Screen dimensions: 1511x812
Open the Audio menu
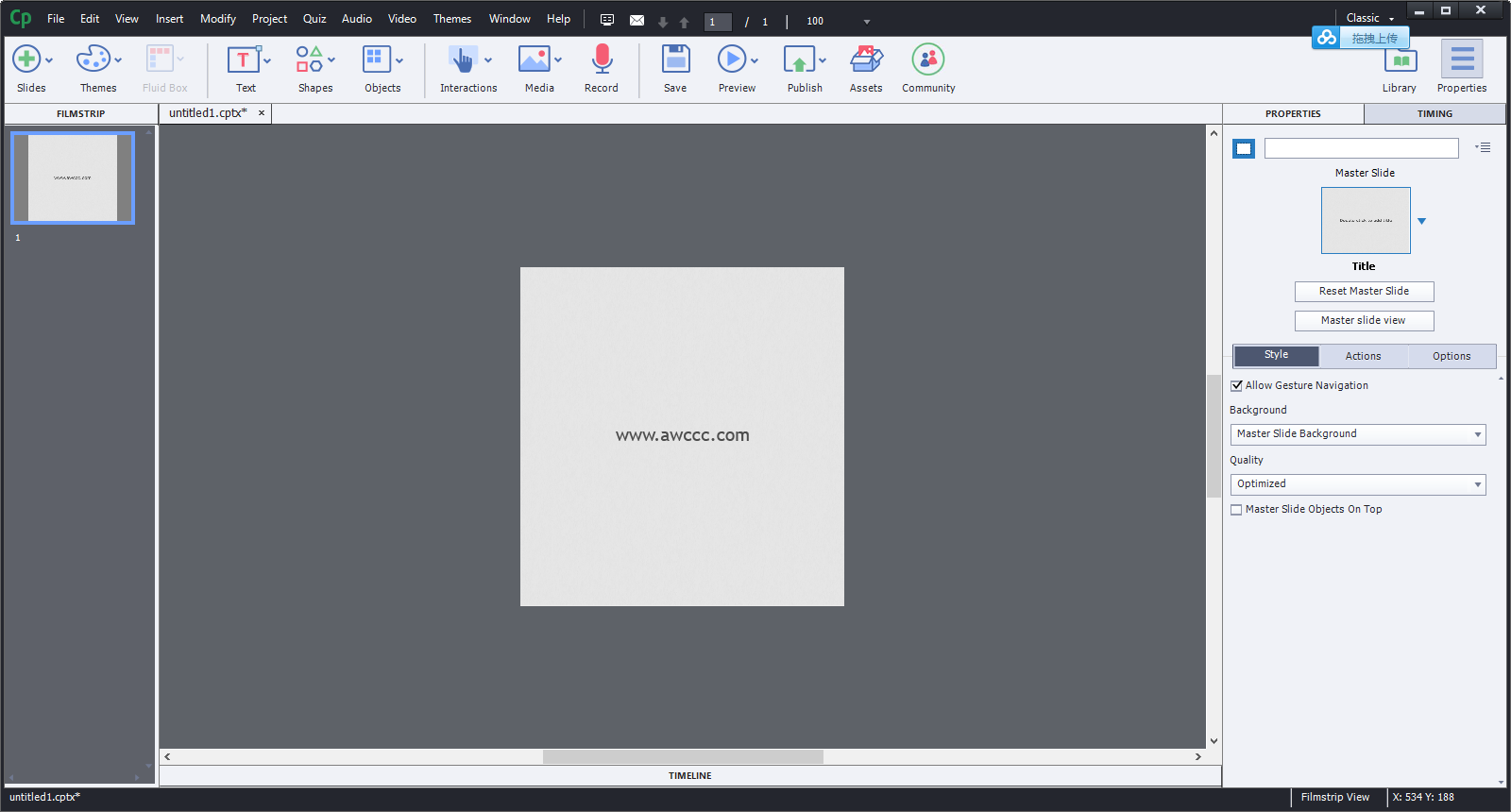click(x=357, y=19)
